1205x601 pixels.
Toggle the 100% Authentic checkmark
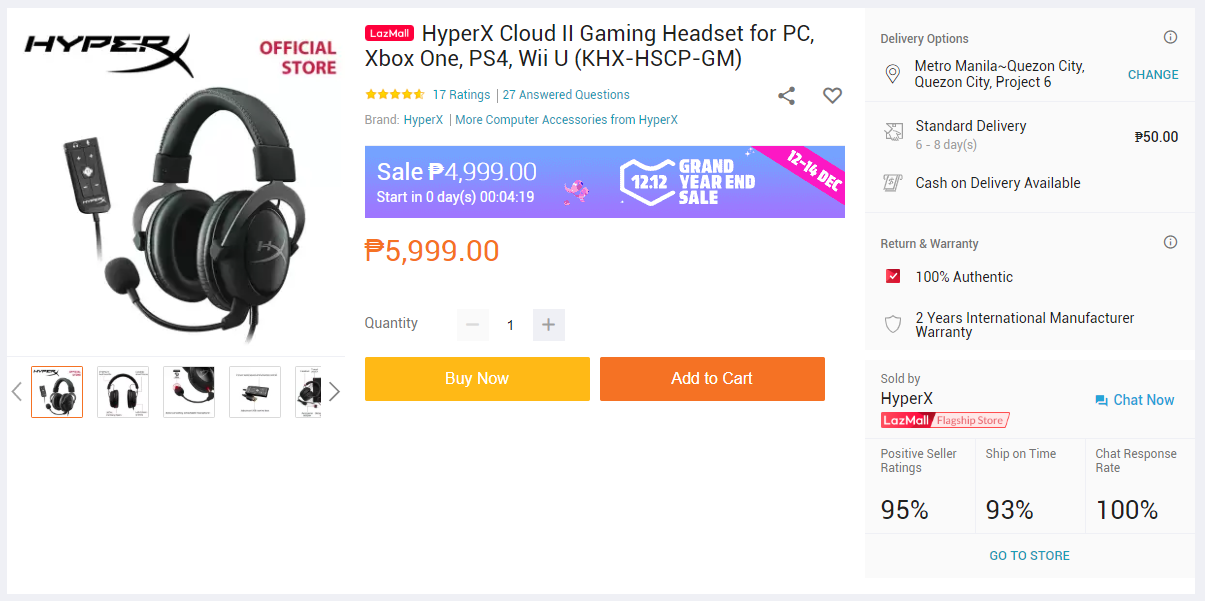coord(893,277)
